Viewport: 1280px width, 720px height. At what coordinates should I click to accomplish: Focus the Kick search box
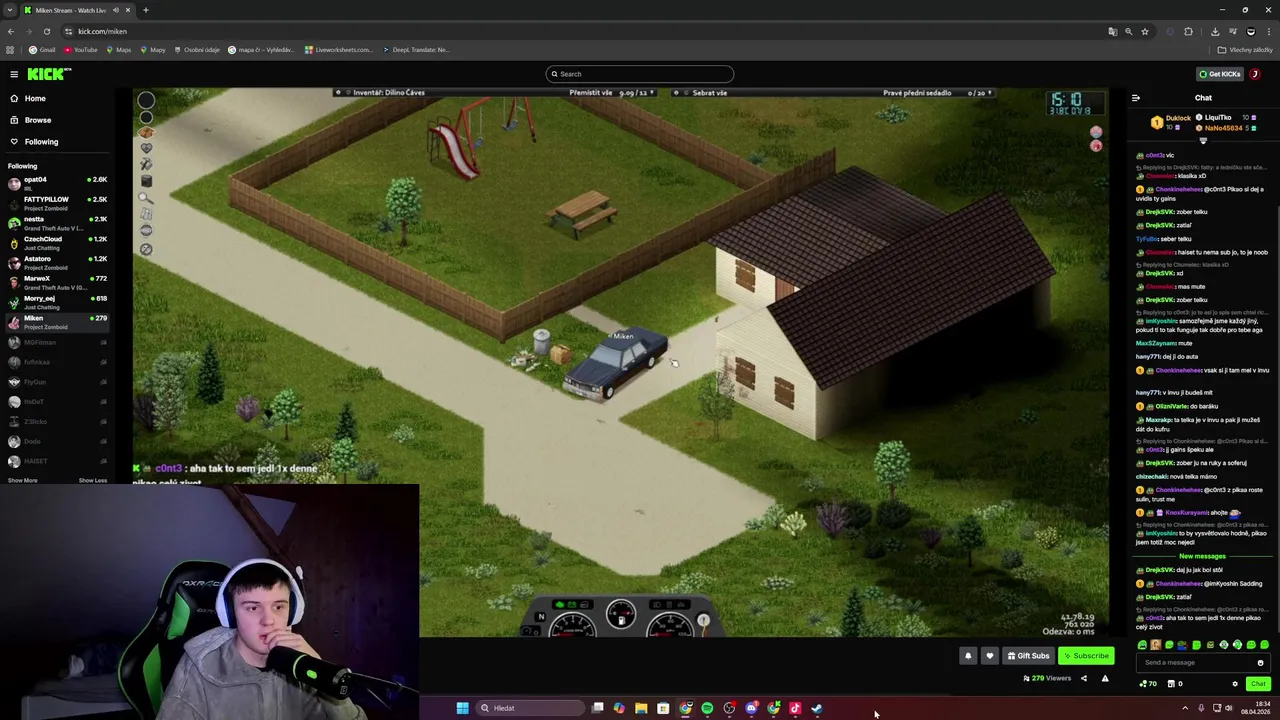(x=640, y=74)
